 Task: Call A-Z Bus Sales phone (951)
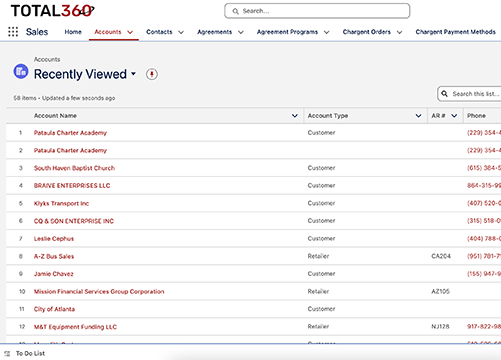[484, 256]
